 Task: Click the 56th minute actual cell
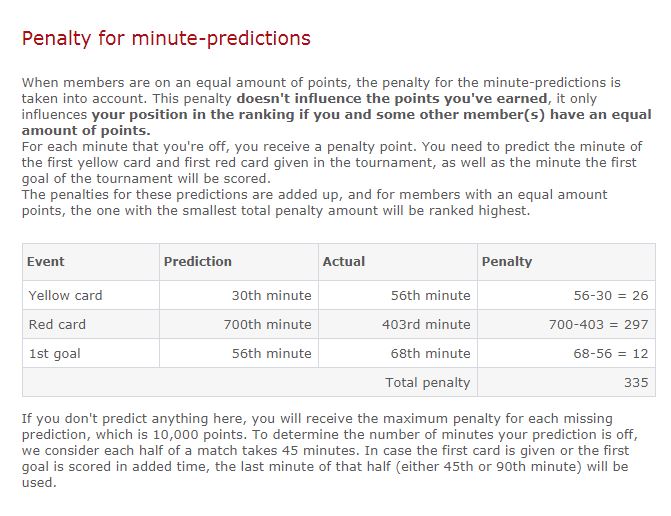point(398,295)
